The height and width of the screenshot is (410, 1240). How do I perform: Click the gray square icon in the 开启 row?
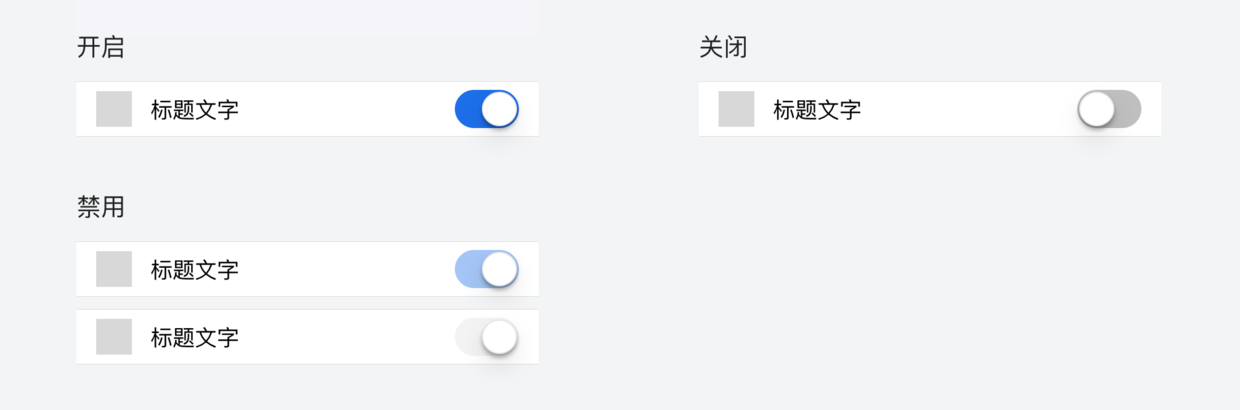[x=114, y=109]
